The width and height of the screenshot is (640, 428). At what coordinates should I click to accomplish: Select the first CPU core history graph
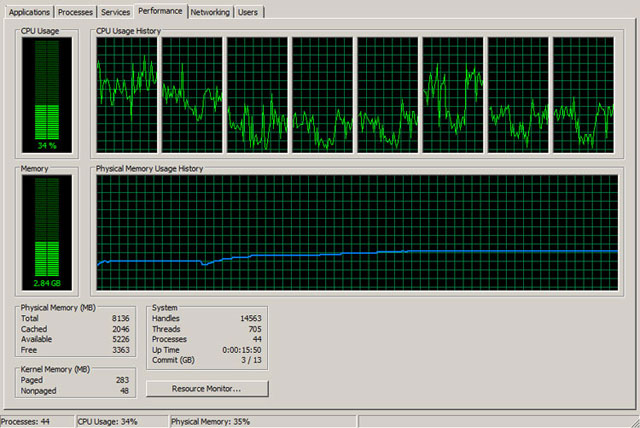click(x=127, y=95)
